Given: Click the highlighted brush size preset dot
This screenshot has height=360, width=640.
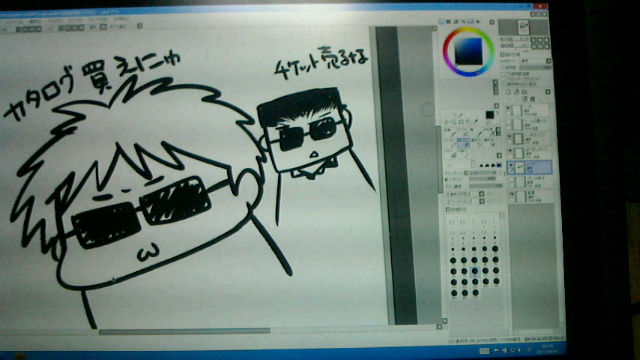Looking at the screenshot, I should [475, 271].
